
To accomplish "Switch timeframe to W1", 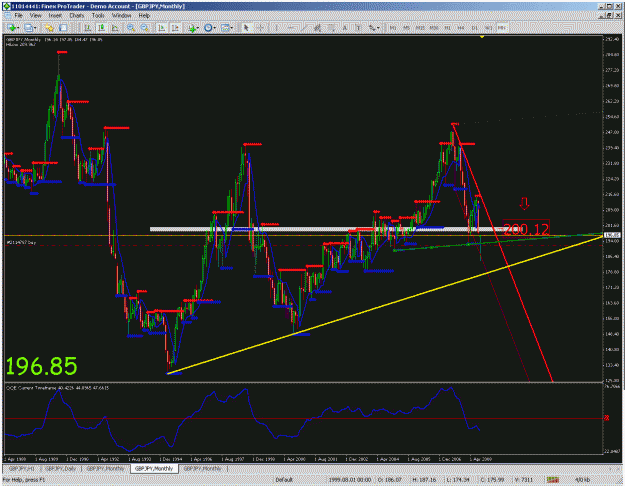I will 488,28.
